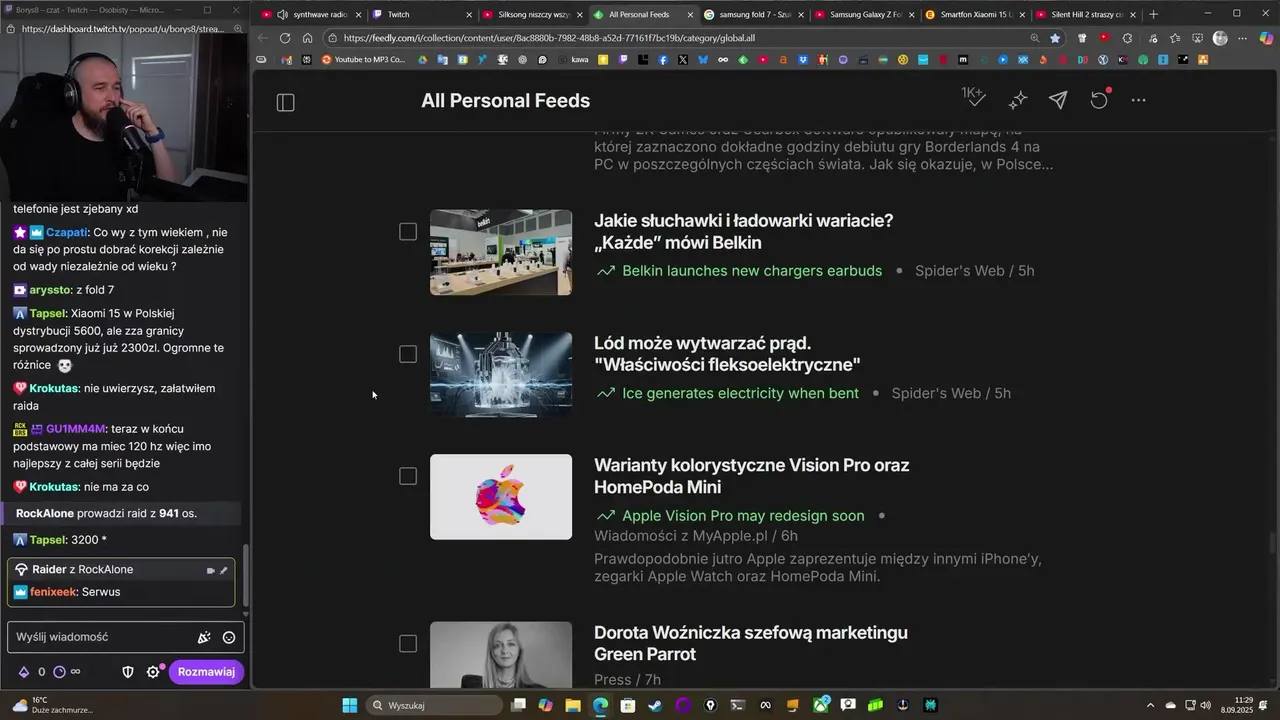Switch to the Silent Hill 2 tab

pos(1085,14)
